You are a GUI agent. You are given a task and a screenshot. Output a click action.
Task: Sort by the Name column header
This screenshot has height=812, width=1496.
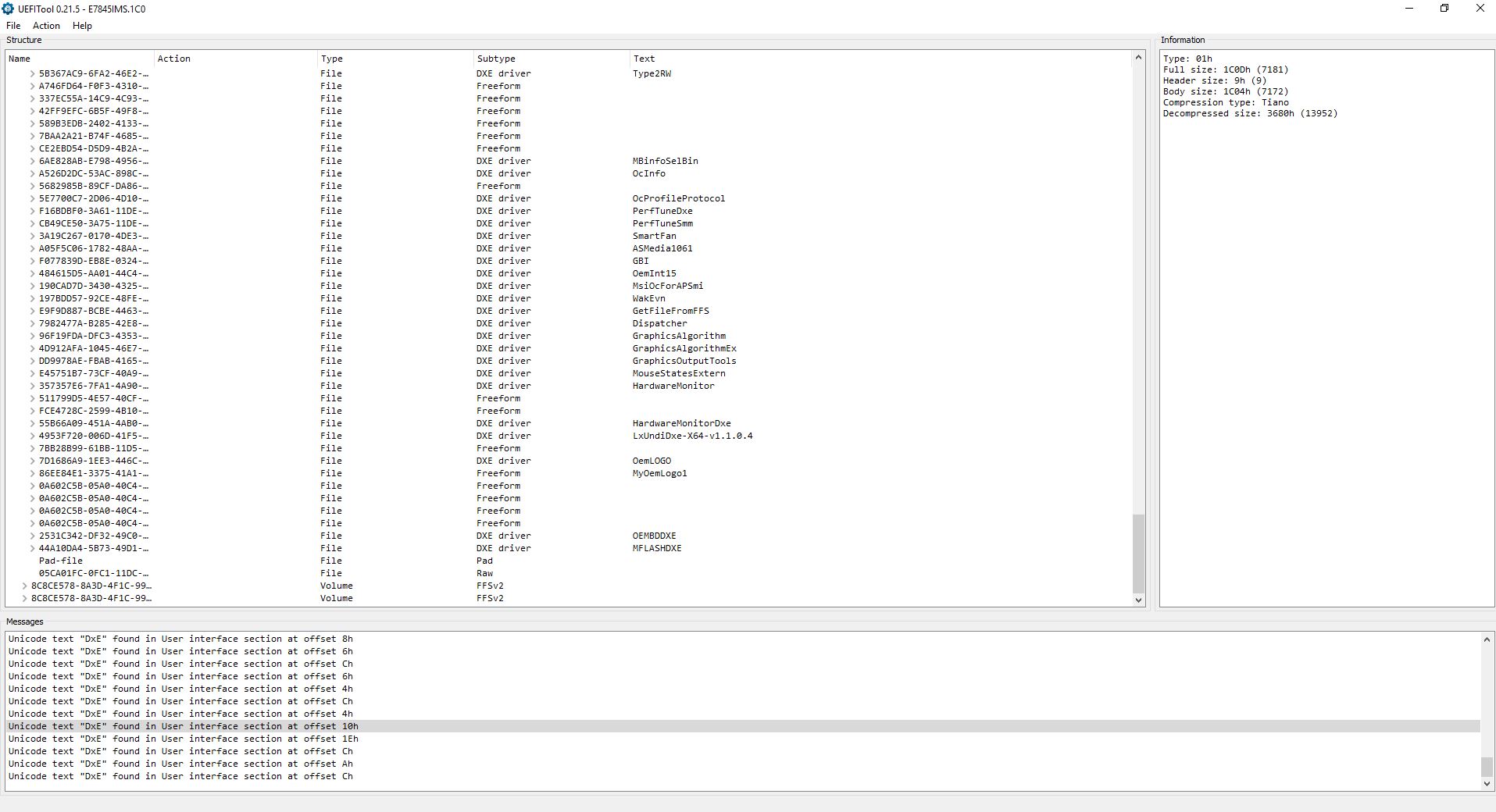(80, 59)
